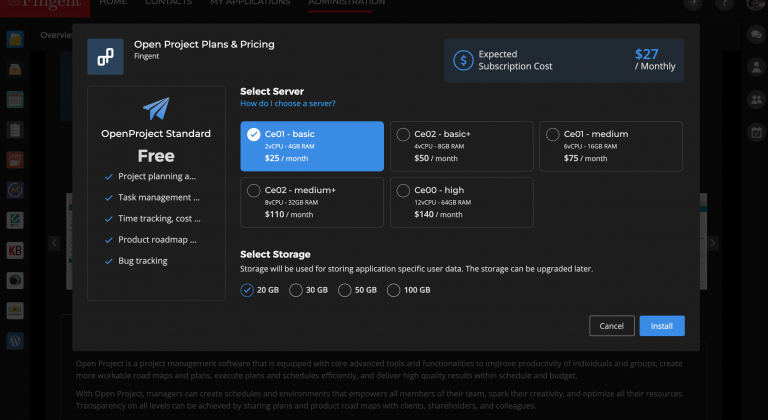Open the user profile avatar in the top bar
The height and width of the screenshot is (420, 768).
(x=756, y=3)
